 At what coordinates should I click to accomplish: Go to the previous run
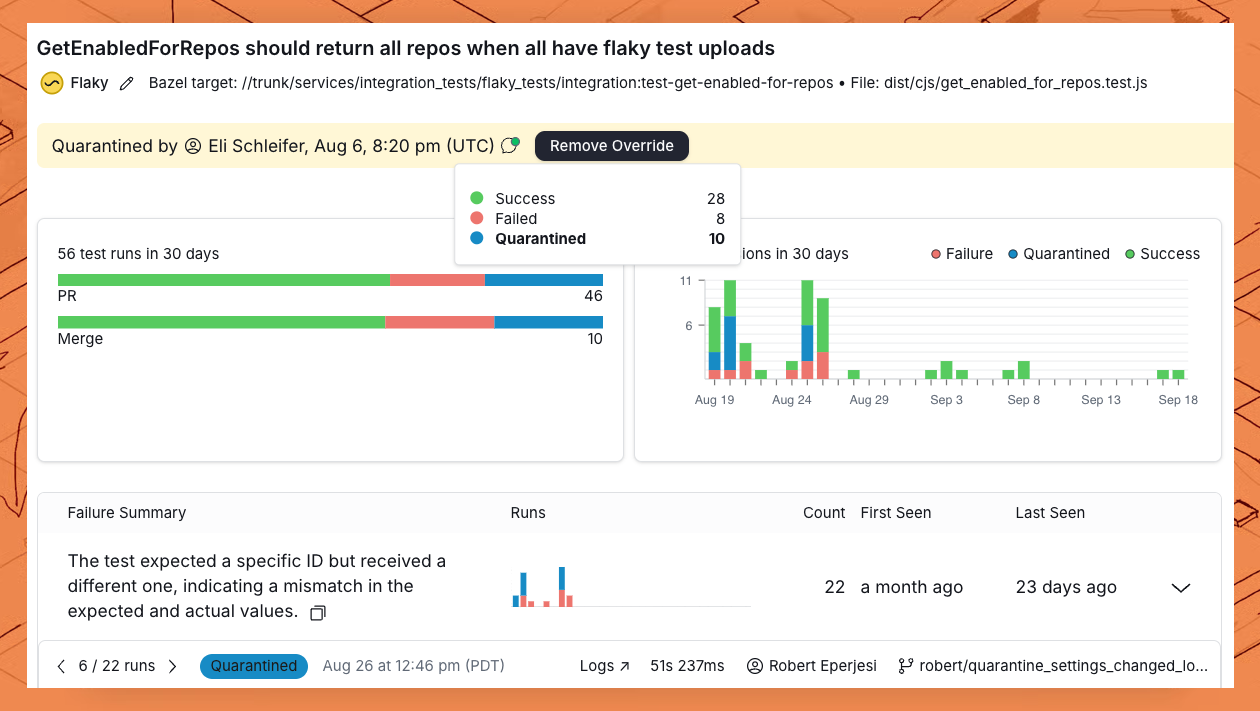(61, 666)
